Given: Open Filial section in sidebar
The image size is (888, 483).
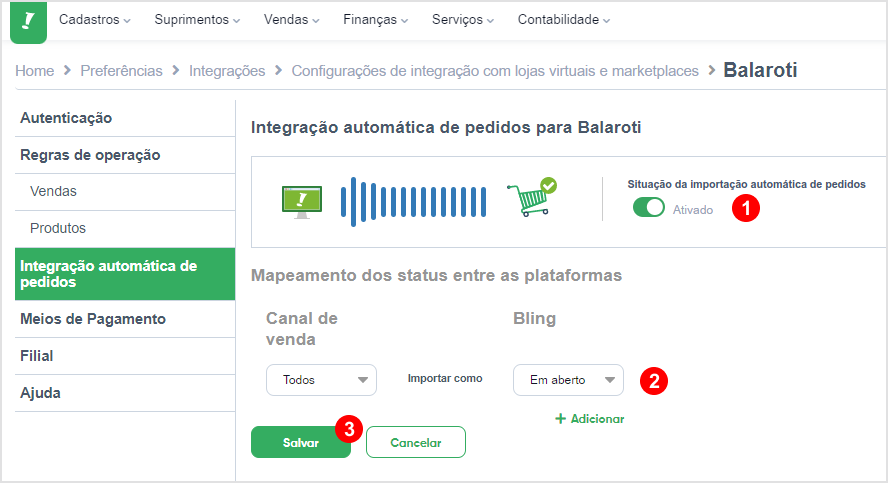Looking at the screenshot, I should pyautogui.click(x=125, y=356).
